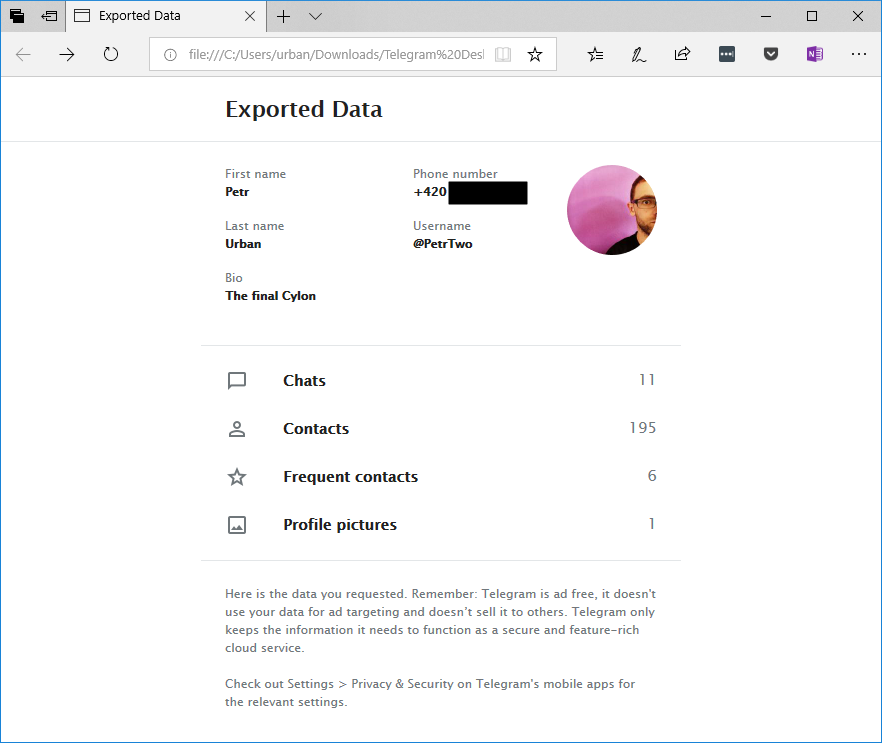Click the first name value Petr
The image size is (882, 743).
237,192
